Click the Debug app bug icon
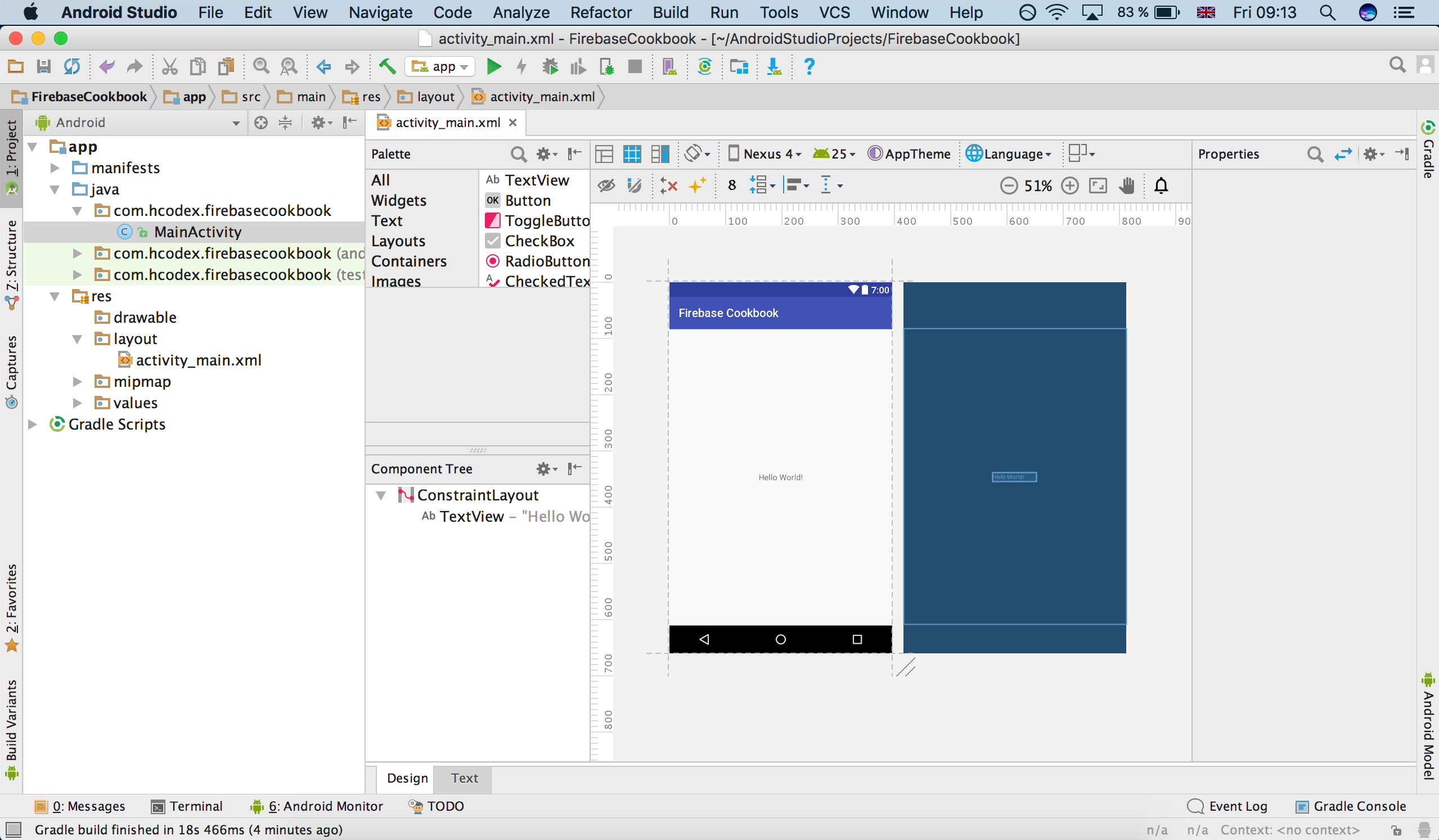1439x840 pixels. [550, 67]
